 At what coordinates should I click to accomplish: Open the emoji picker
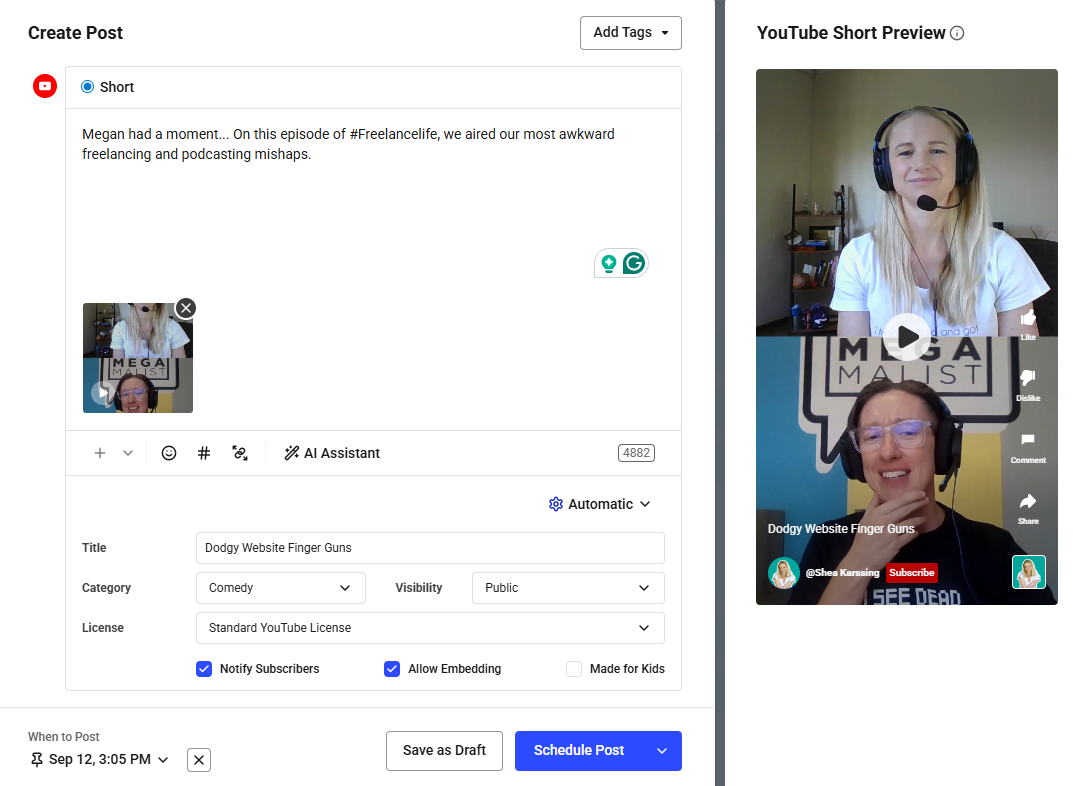point(168,453)
